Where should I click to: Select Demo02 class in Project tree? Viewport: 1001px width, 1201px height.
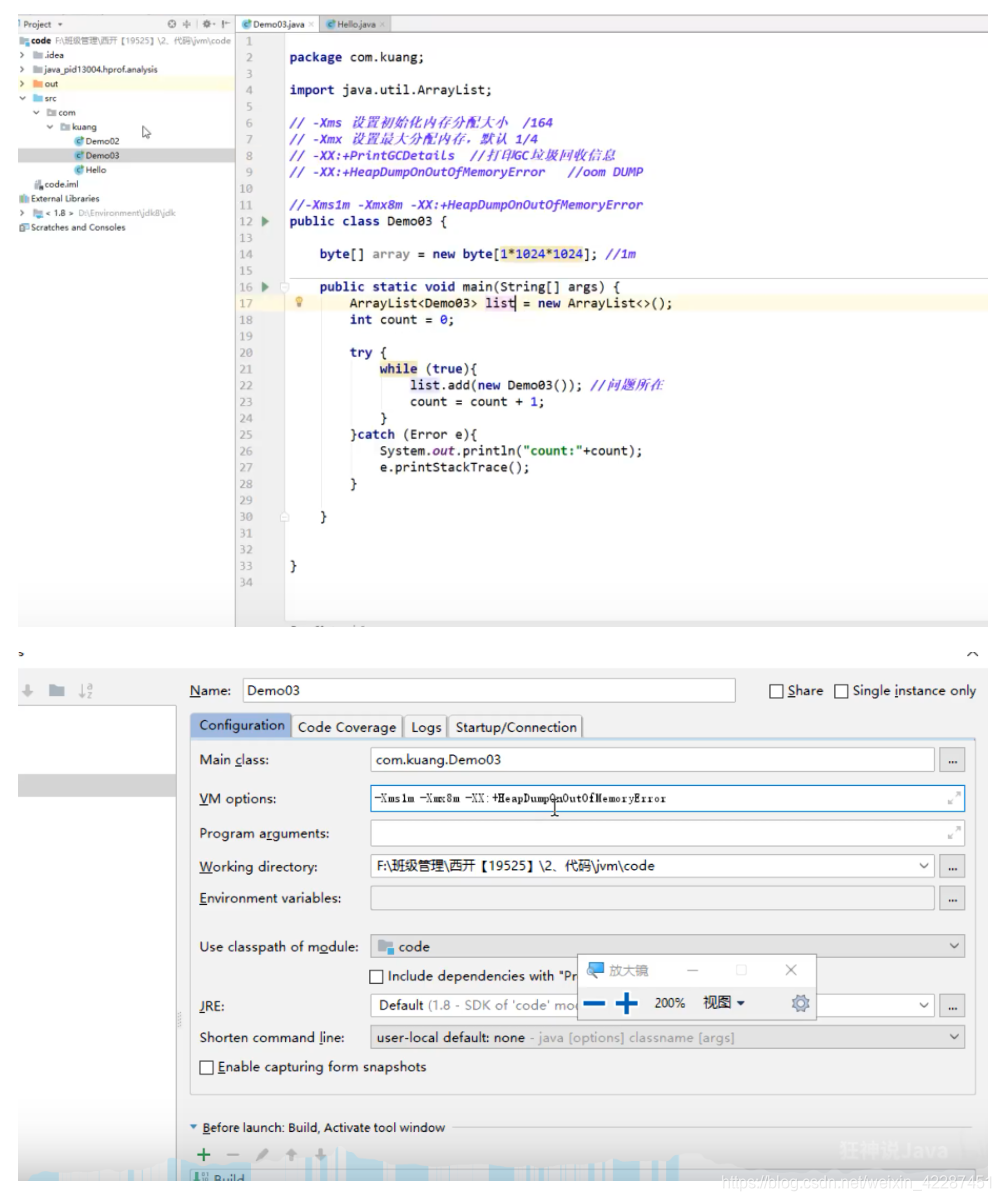click(x=96, y=141)
